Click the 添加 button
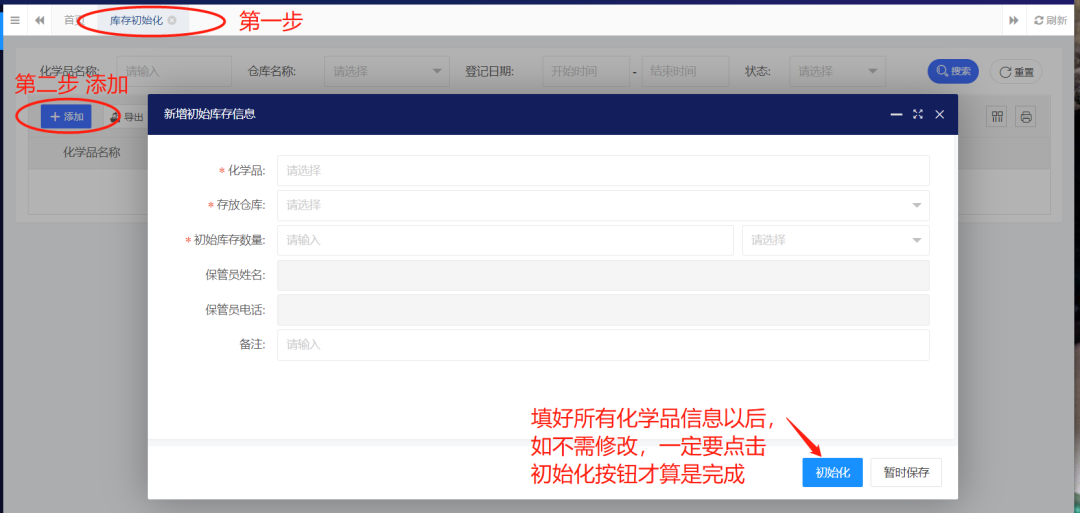Image resolution: width=1080 pixels, height=513 pixels. tap(66, 117)
